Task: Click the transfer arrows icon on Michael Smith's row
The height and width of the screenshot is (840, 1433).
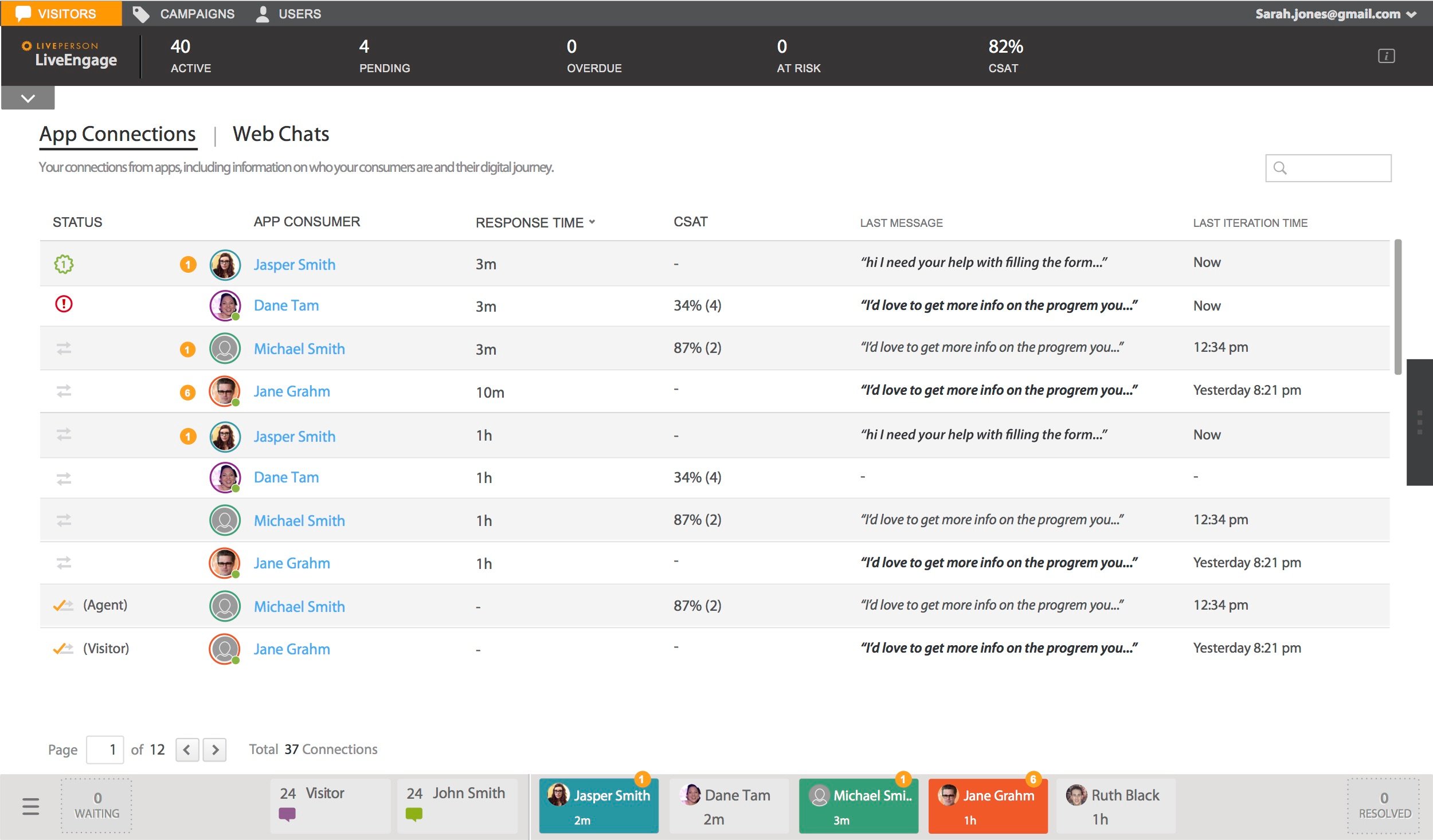Action: [64, 347]
